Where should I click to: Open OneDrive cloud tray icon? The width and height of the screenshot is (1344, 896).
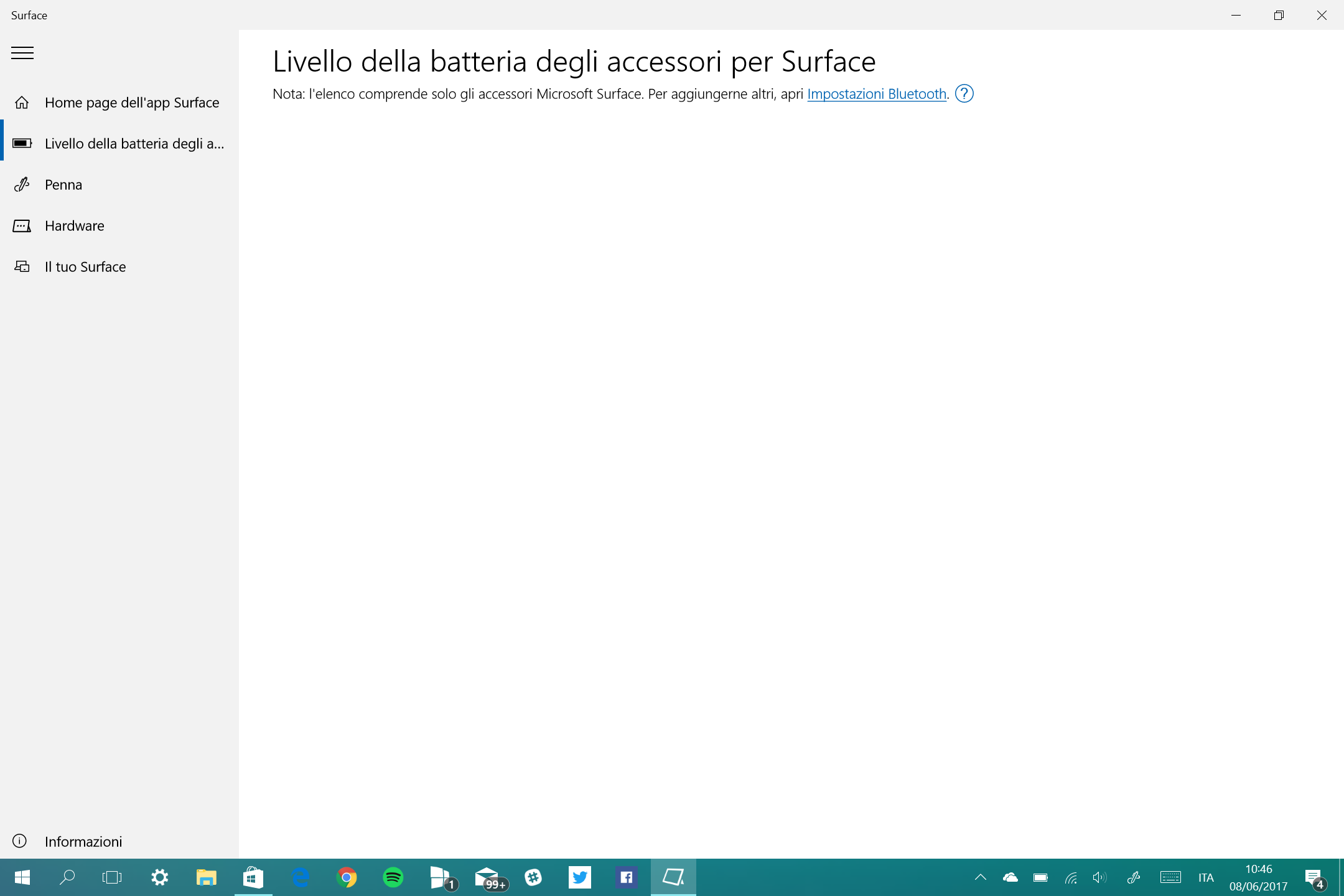[1010, 877]
